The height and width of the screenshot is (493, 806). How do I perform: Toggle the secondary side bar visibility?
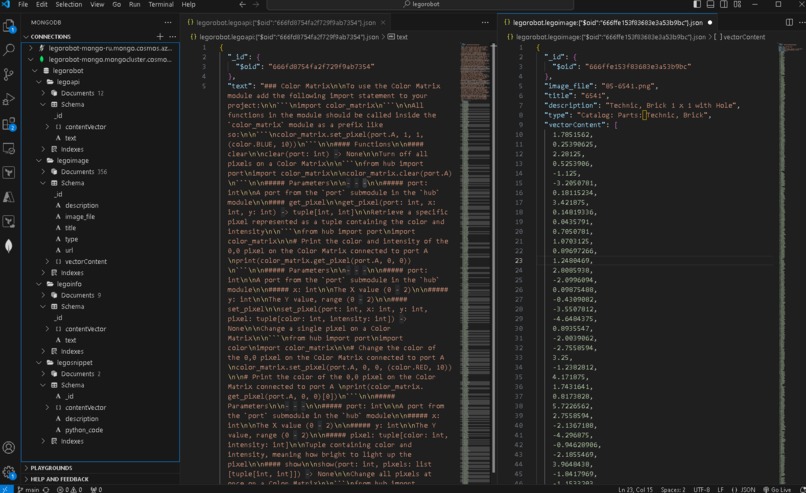click(x=724, y=4)
